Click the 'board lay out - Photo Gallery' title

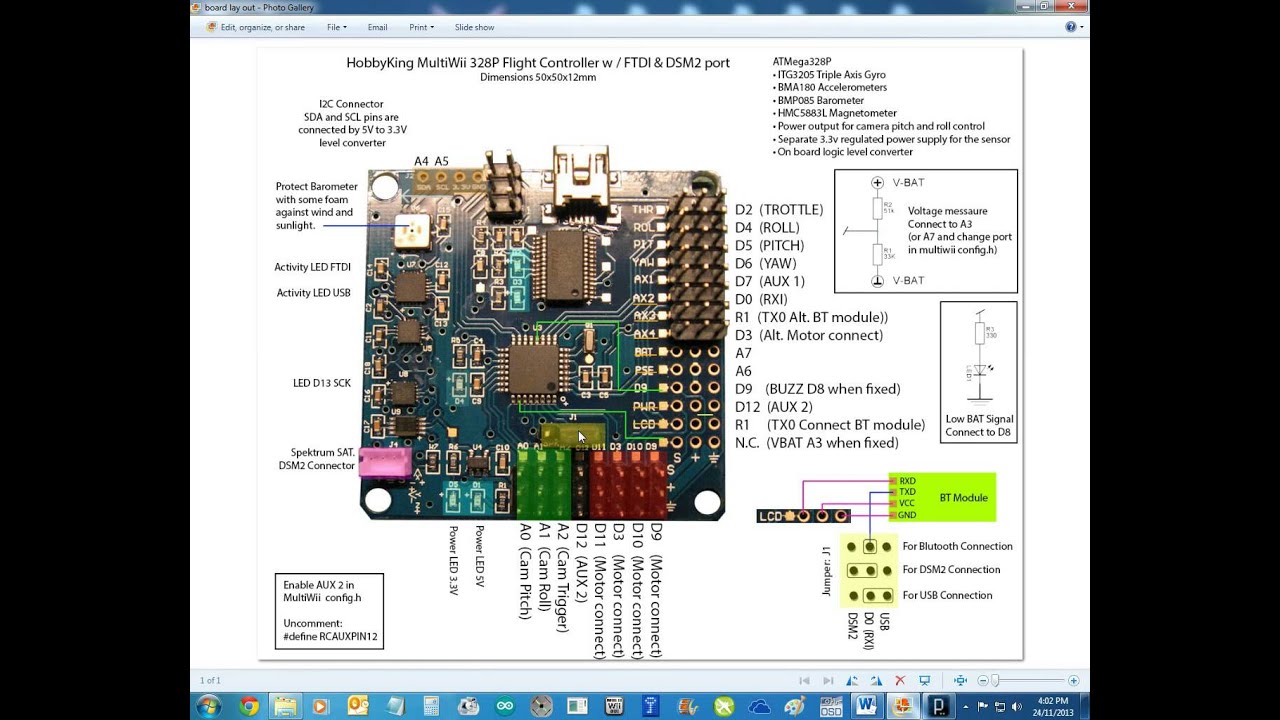pyautogui.click(x=259, y=7)
